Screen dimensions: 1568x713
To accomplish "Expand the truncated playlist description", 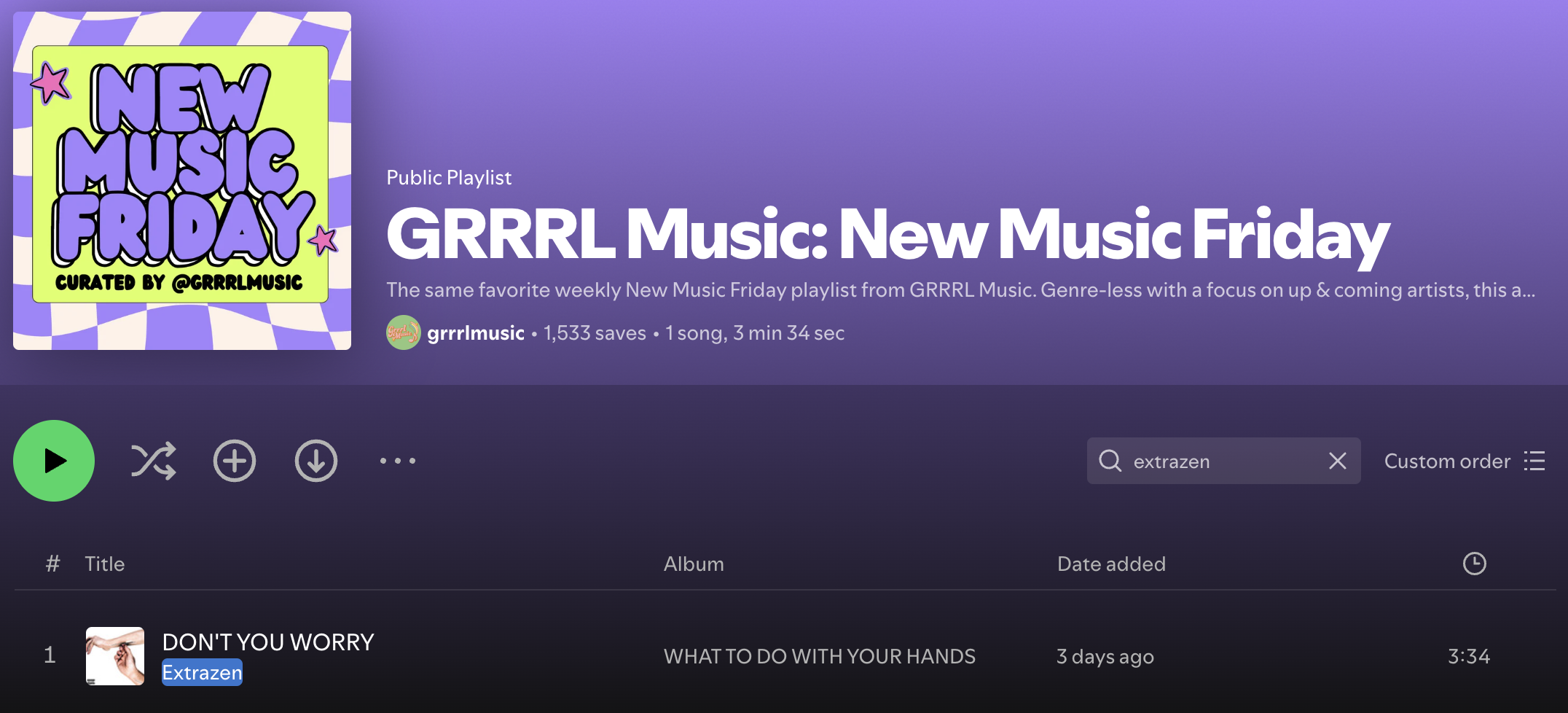I will (x=961, y=290).
